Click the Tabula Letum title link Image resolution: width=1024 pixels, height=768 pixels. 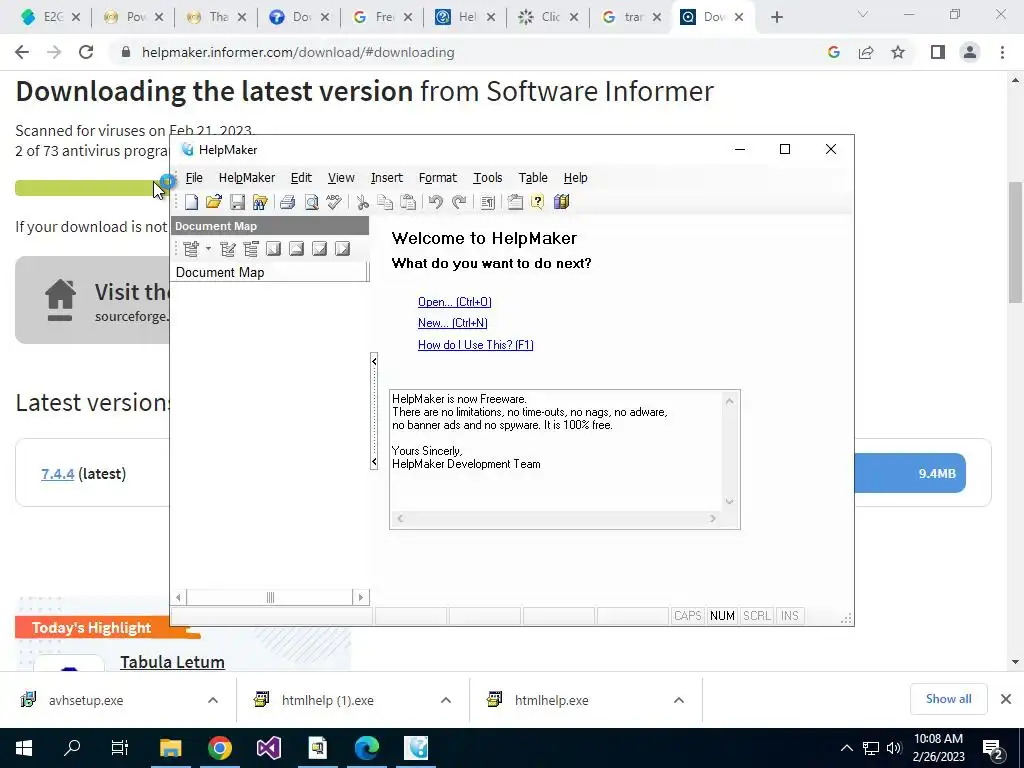point(172,662)
